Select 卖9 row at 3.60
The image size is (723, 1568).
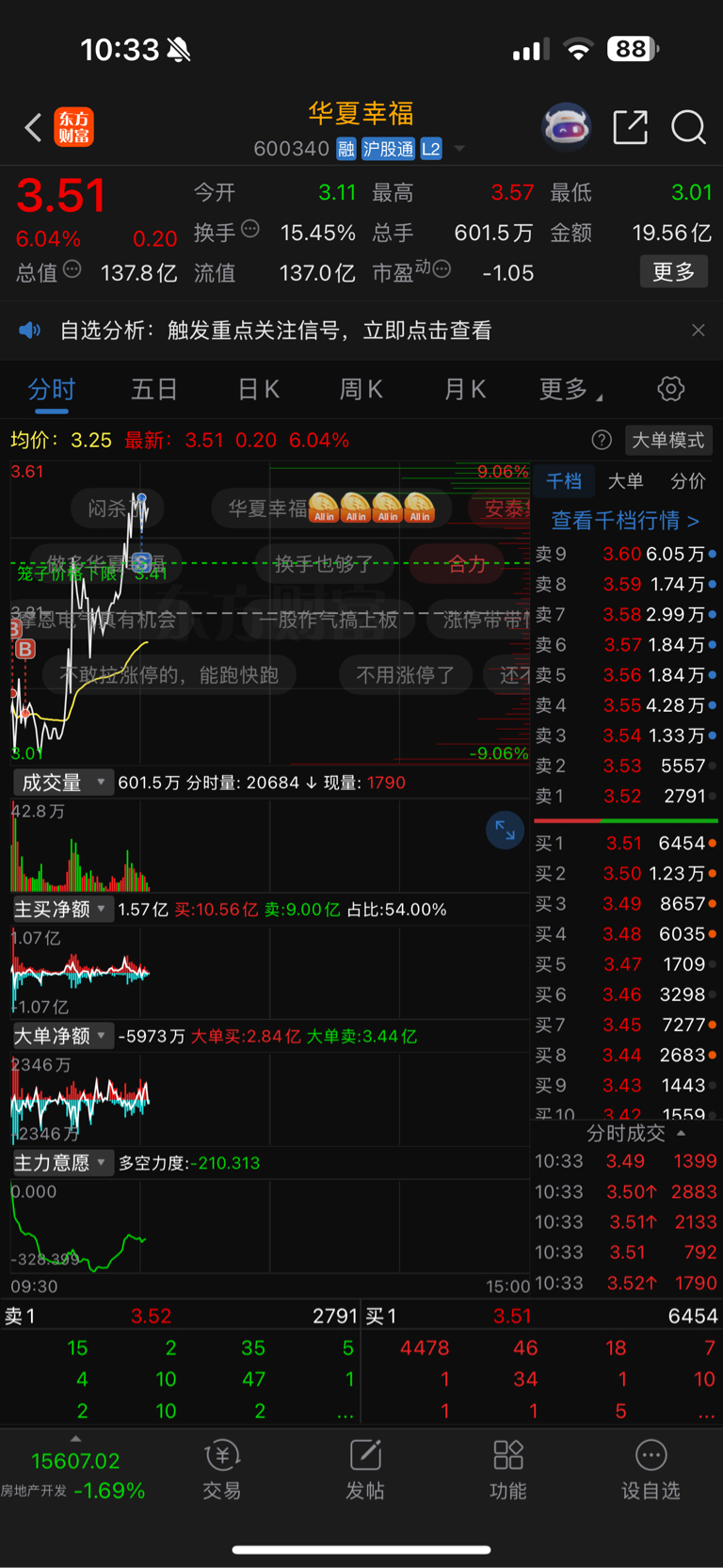(626, 554)
